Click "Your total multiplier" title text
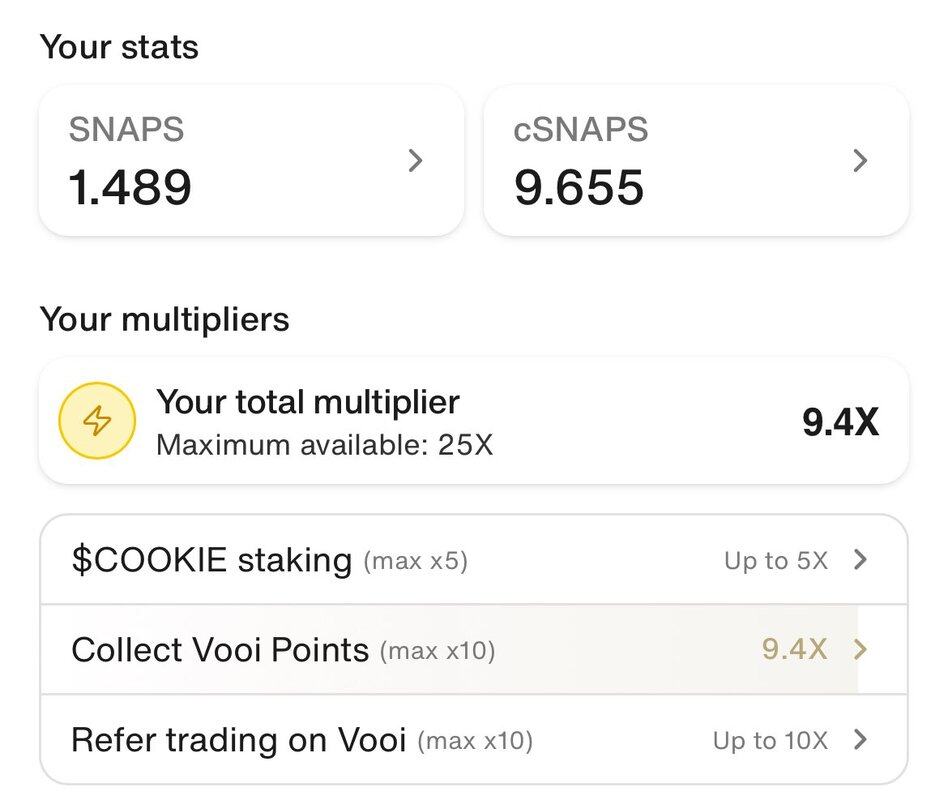 click(308, 402)
